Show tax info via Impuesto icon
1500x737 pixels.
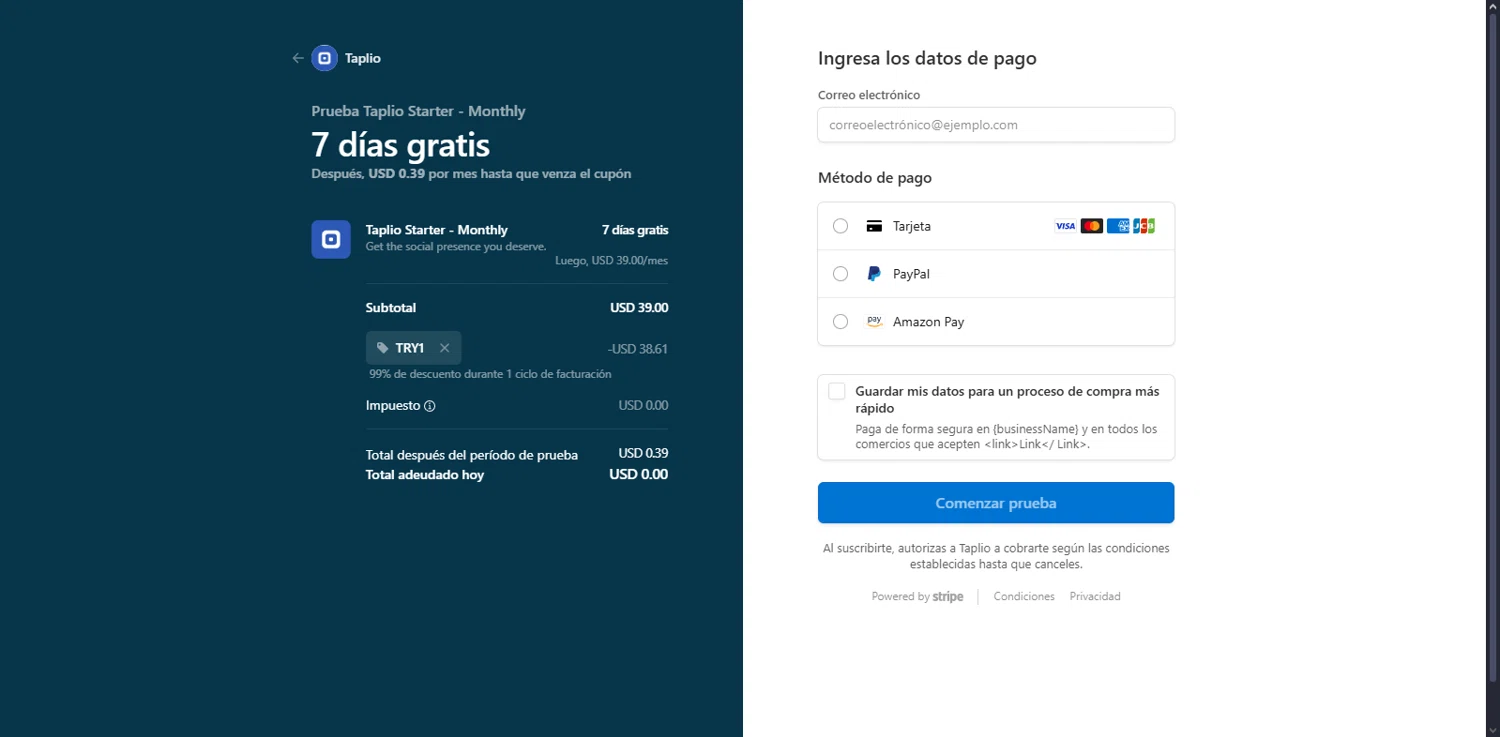430,406
